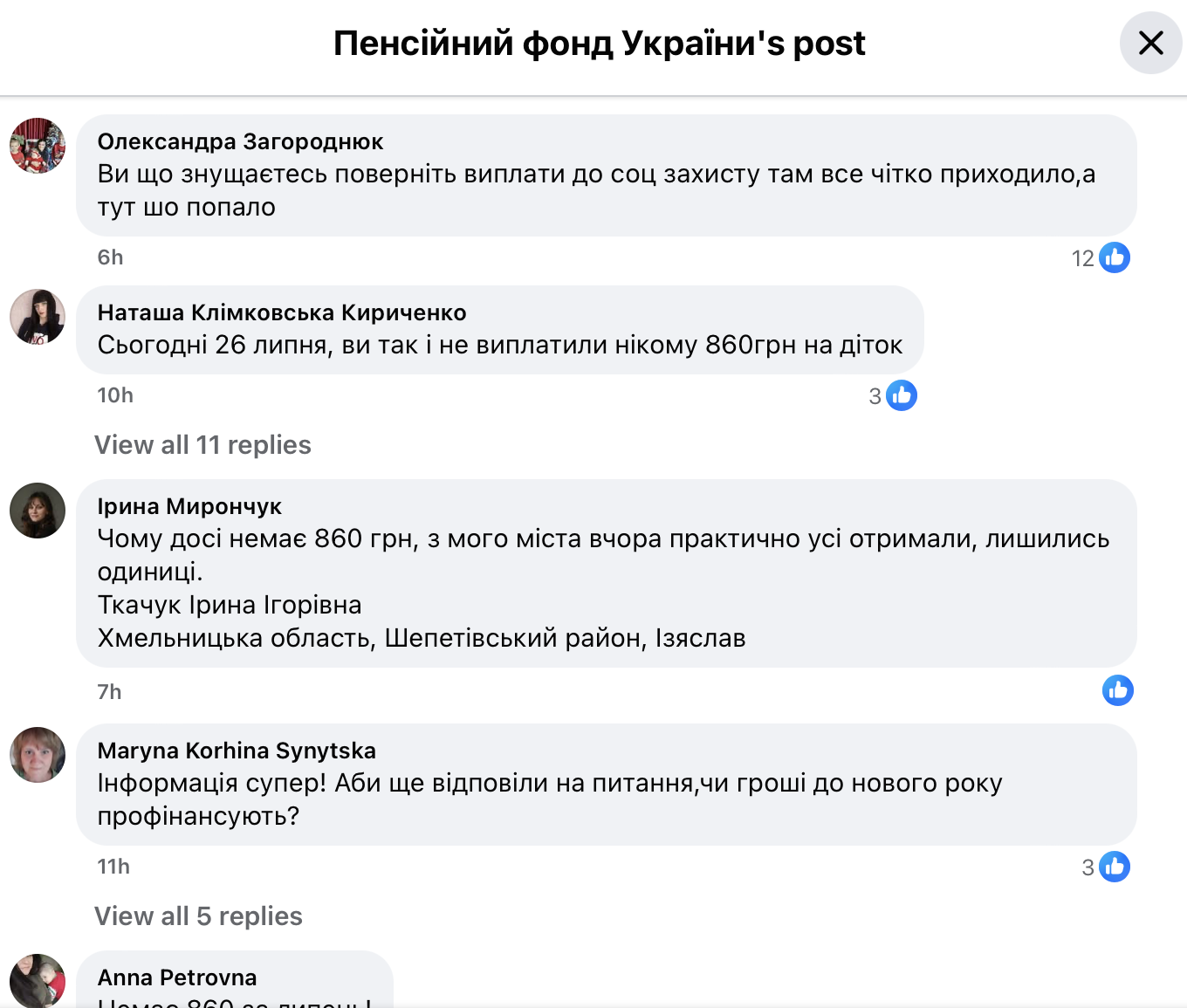This screenshot has height=1008, width=1187.
Task: Open Олександра Загороднюк's profile name link
Action: [240, 141]
